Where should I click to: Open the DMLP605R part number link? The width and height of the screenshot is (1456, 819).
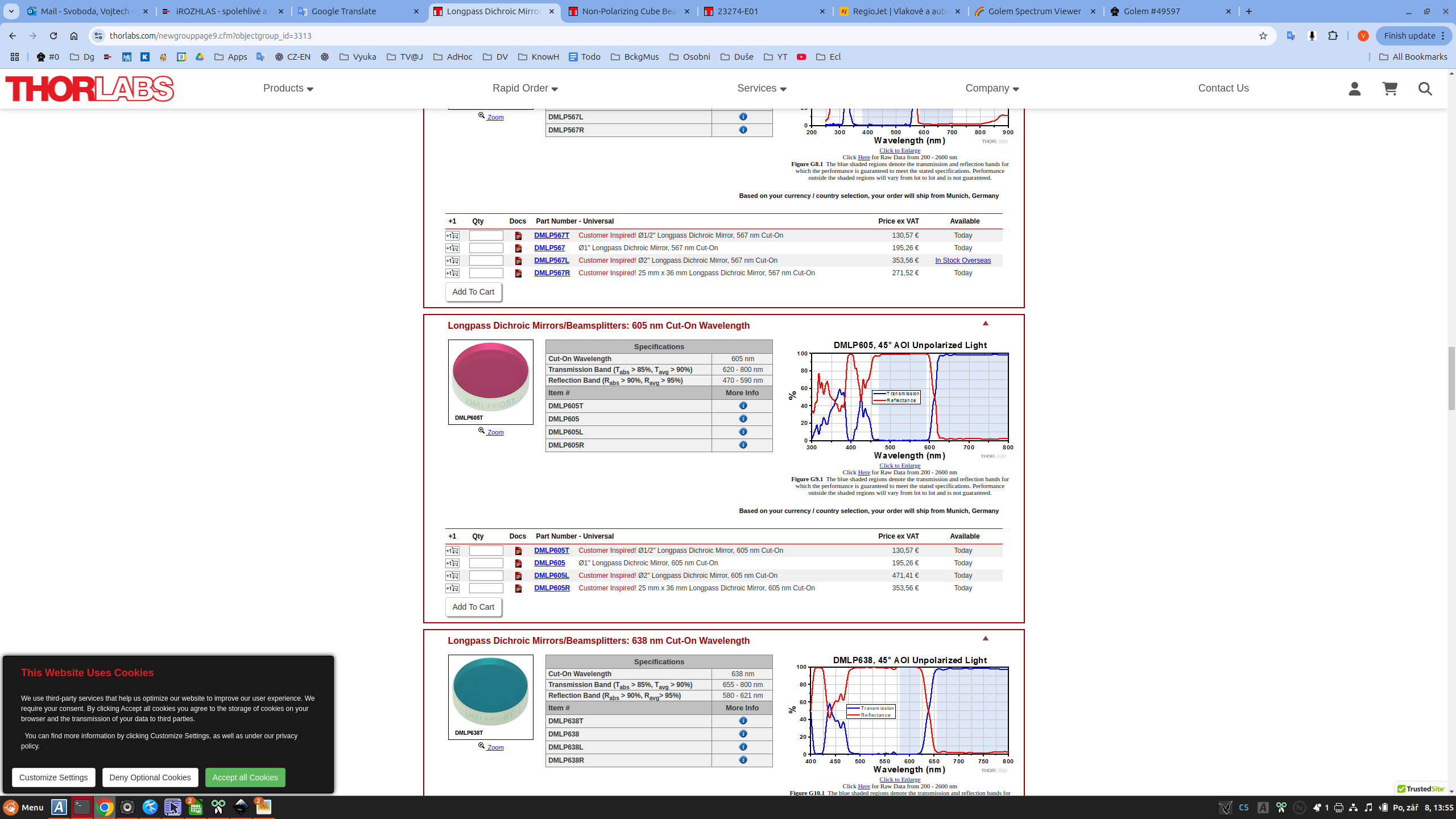pos(551,588)
